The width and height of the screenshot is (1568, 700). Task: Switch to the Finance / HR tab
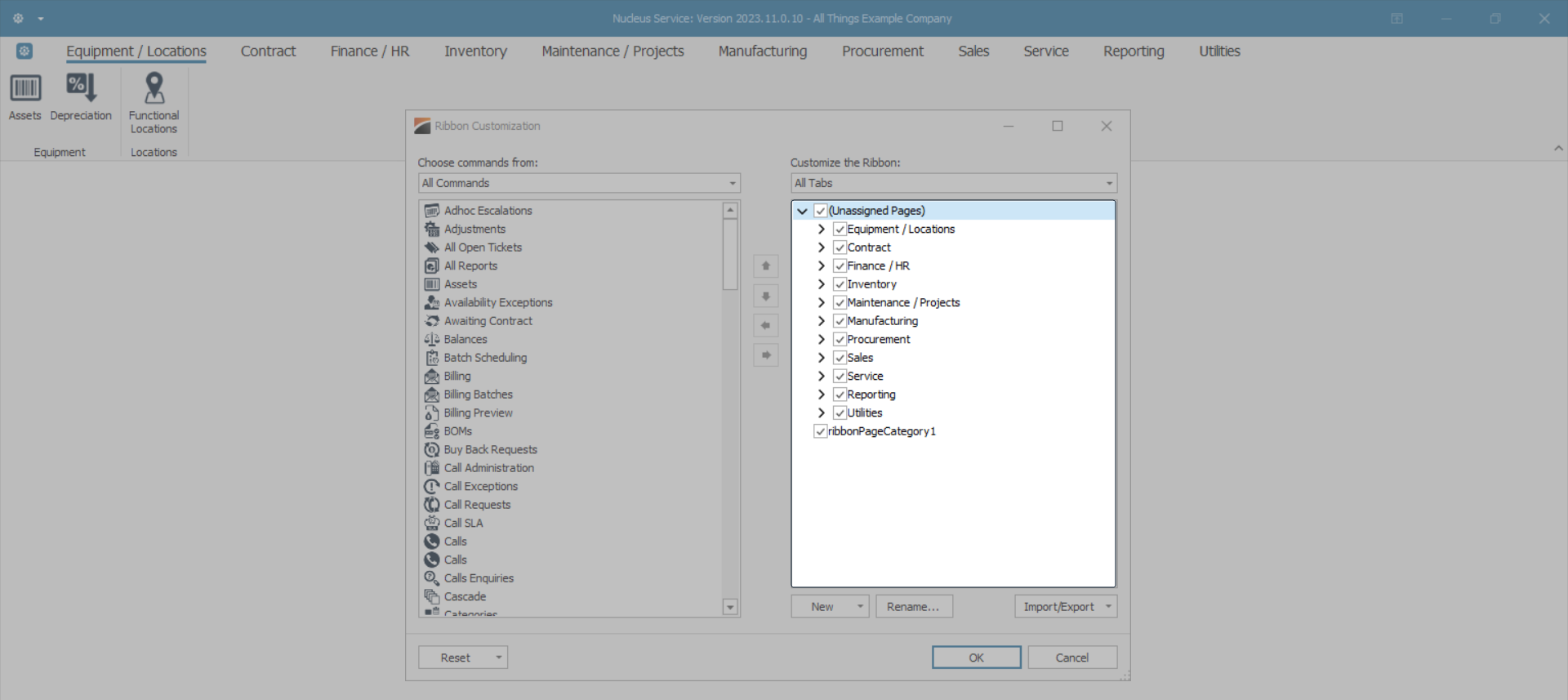click(370, 51)
